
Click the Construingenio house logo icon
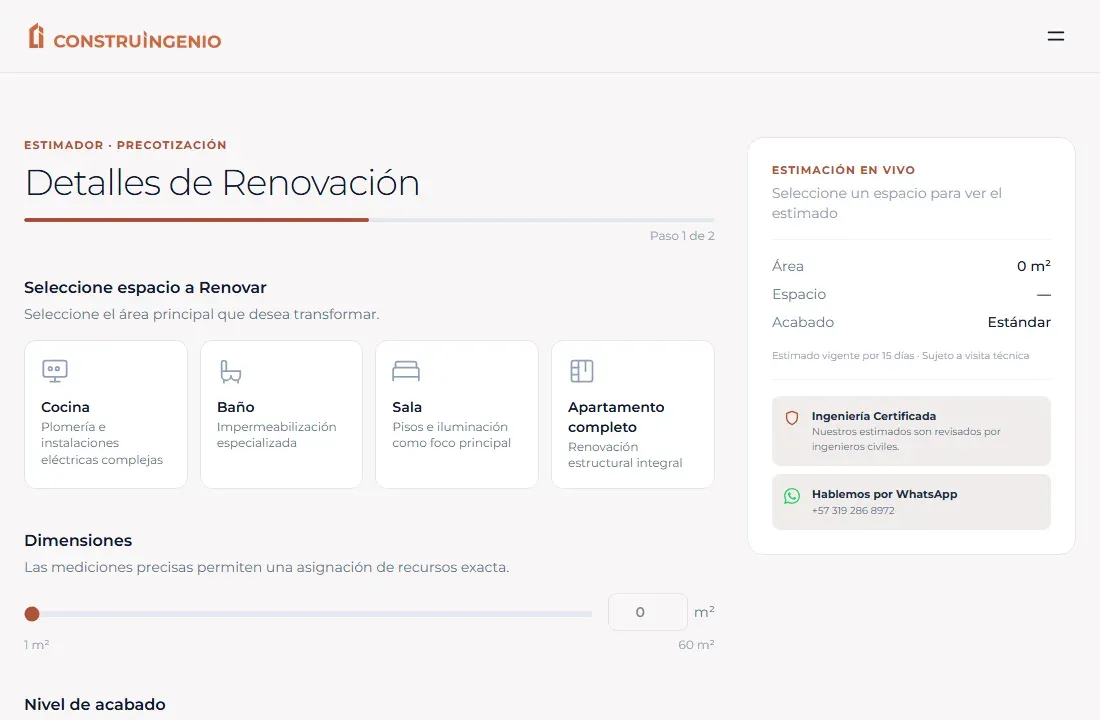tap(36, 36)
